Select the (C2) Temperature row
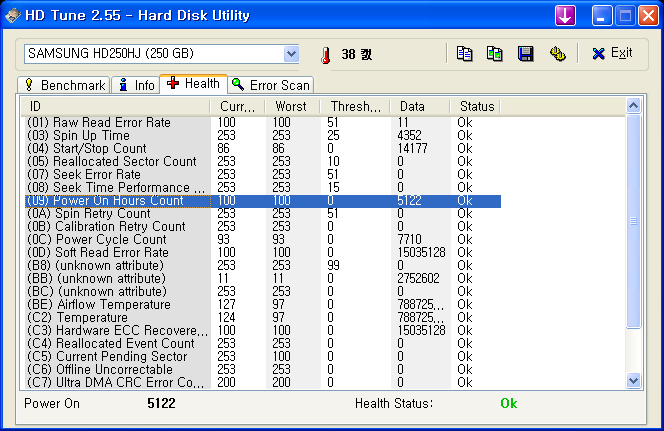 (263, 318)
